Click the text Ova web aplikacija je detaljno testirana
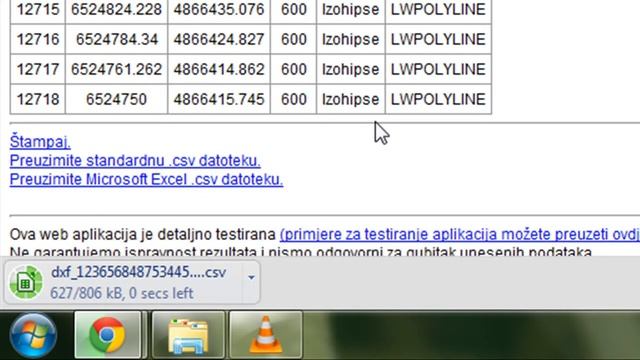 (143, 234)
